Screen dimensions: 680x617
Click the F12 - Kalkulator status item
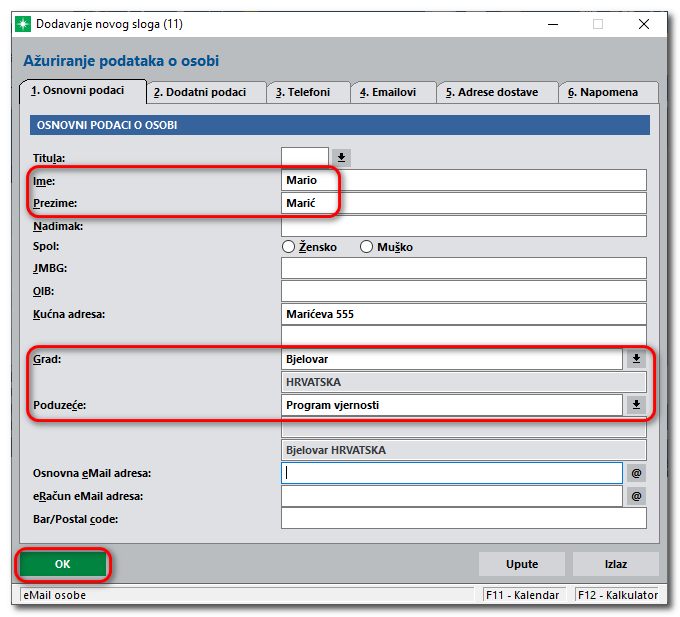[x=617, y=595]
